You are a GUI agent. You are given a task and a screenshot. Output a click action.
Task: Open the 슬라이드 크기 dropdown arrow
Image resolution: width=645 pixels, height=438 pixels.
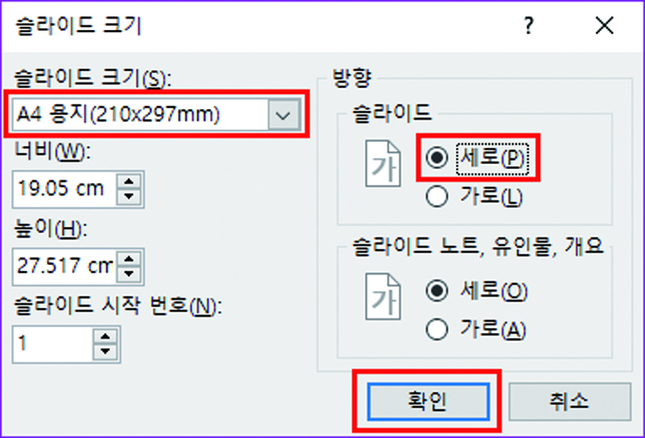pos(283,116)
